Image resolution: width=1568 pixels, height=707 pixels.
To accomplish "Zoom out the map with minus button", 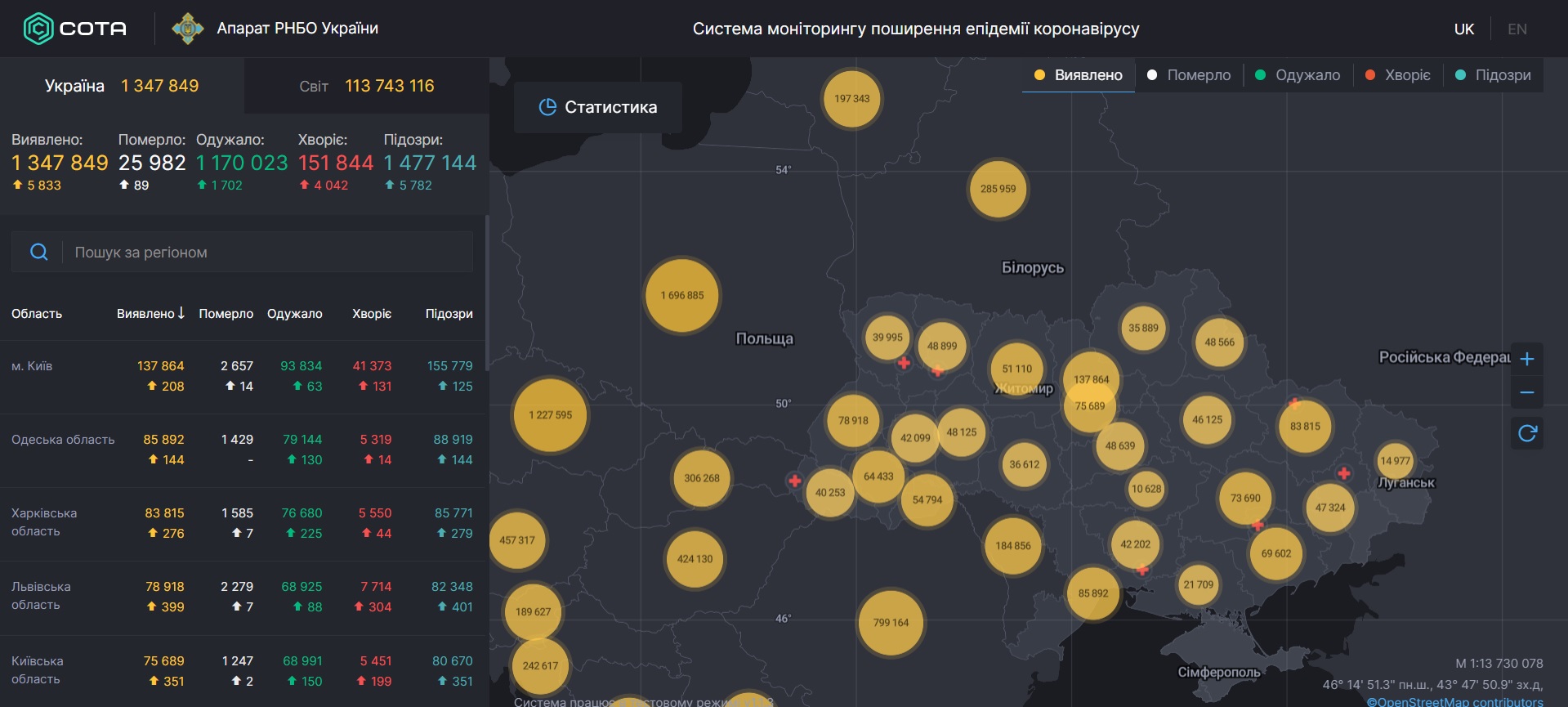I will point(1526,393).
